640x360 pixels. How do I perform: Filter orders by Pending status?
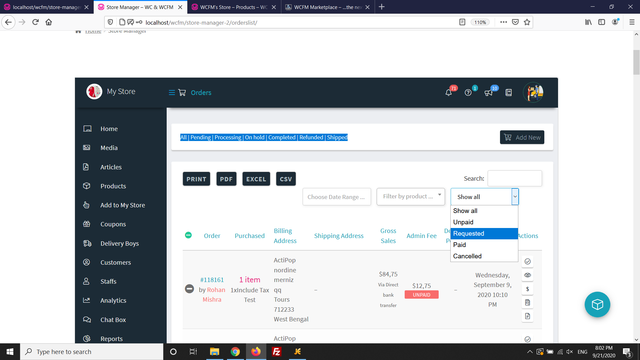pos(200,137)
